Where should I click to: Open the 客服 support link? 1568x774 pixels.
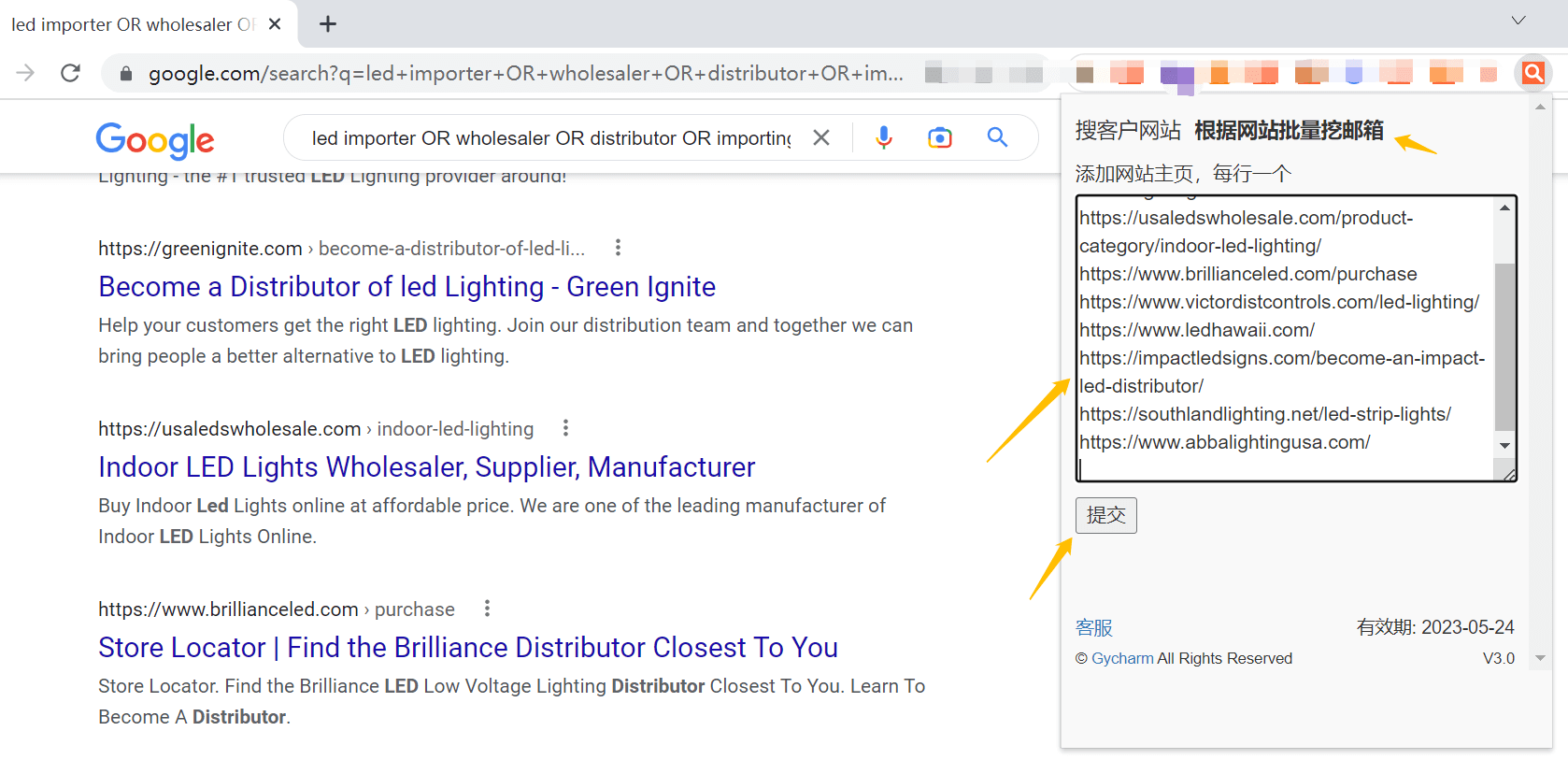pyautogui.click(x=1093, y=627)
